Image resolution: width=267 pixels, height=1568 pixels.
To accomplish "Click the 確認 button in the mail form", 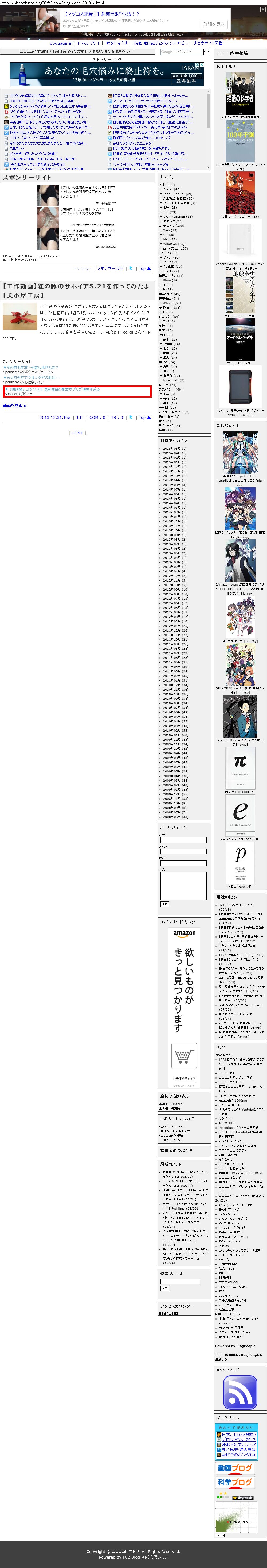I will click(164, 904).
